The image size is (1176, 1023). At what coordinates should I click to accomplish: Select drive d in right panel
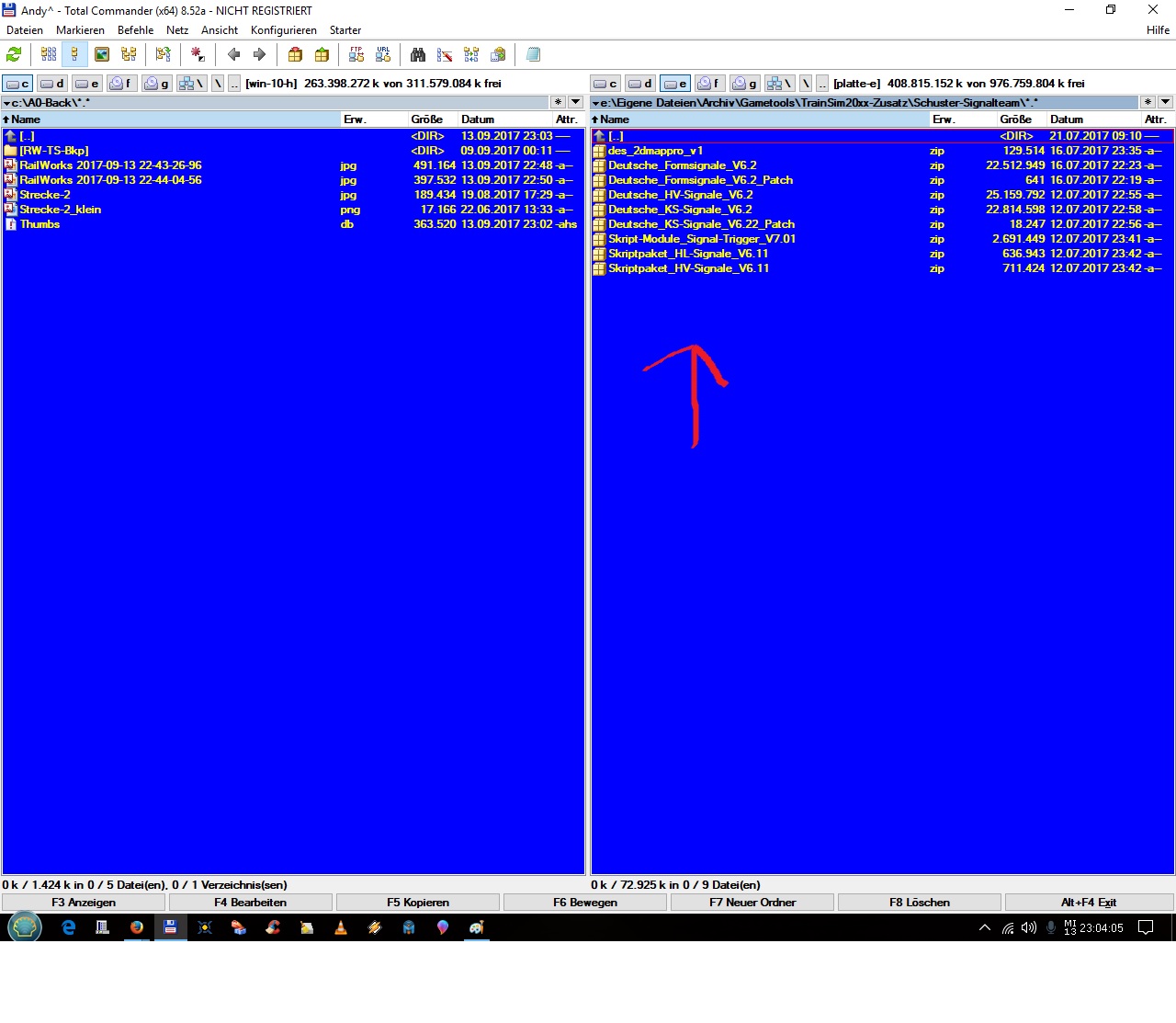point(640,84)
